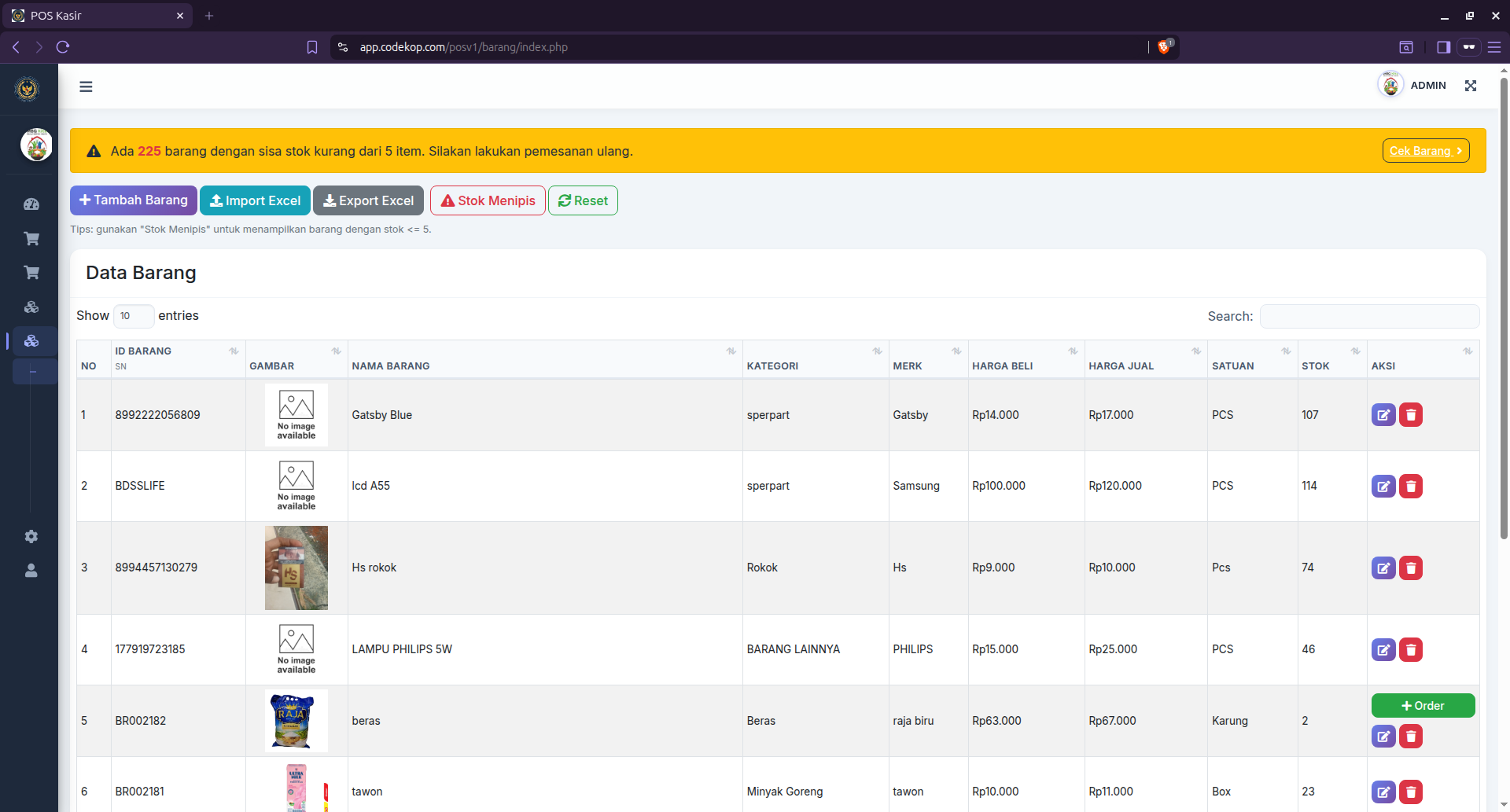The width and height of the screenshot is (1510, 812).
Task: Open the highlighted cubes icon in the sidebar
Action: tap(31, 341)
